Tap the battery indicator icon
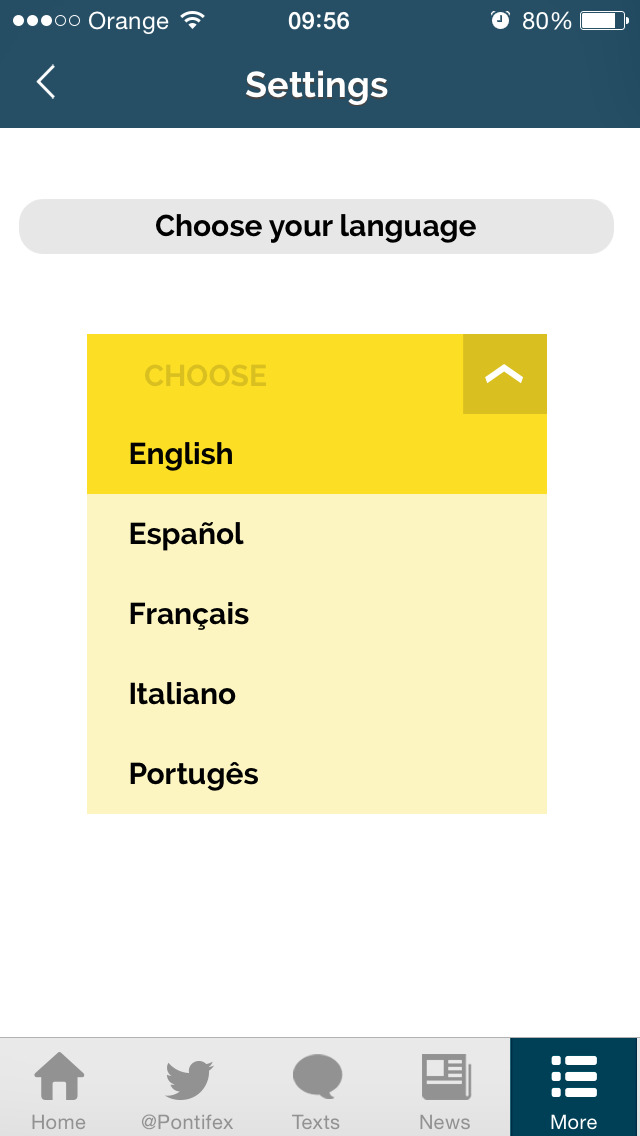 click(x=604, y=20)
